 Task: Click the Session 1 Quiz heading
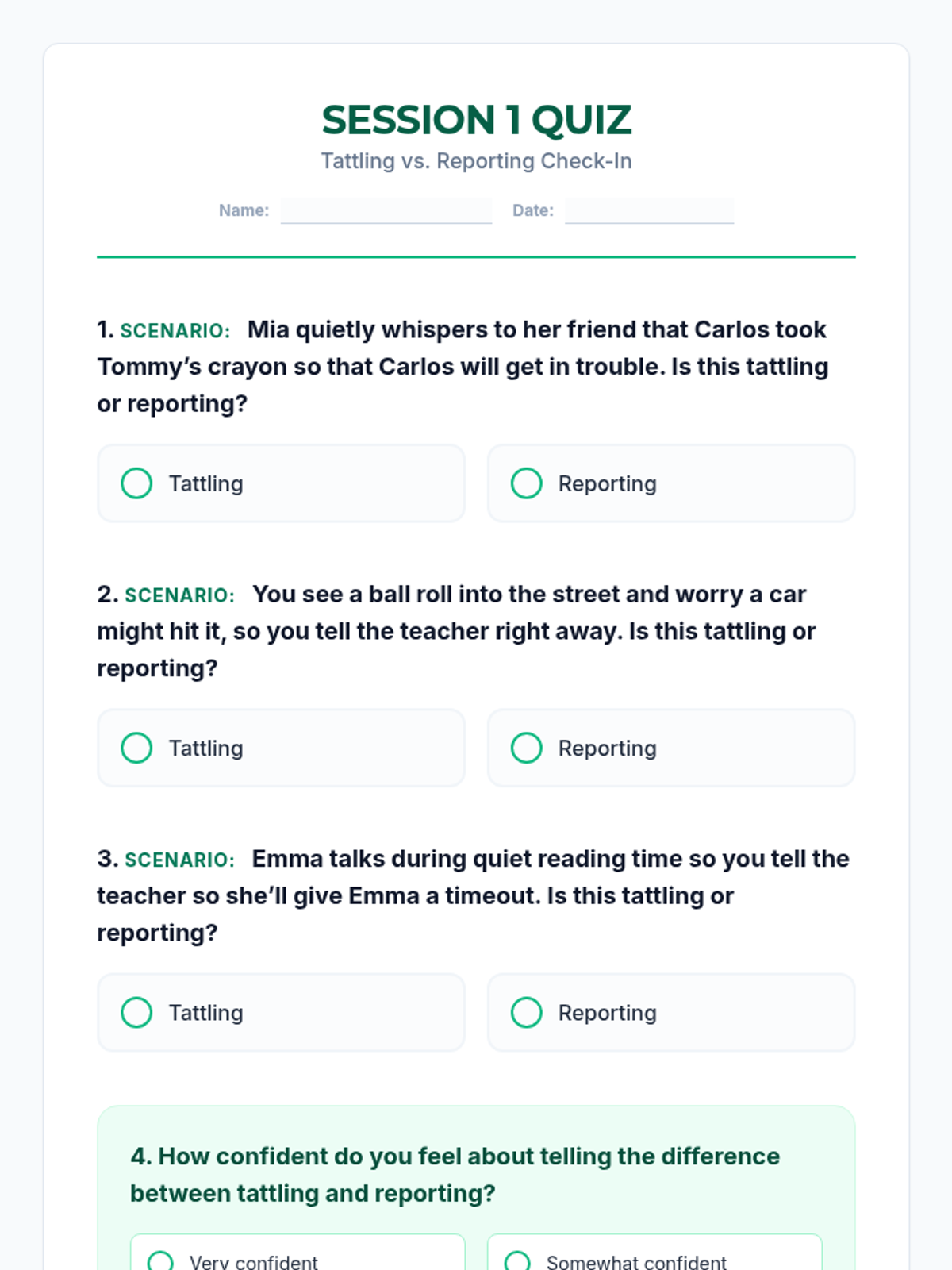click(476, 120)
